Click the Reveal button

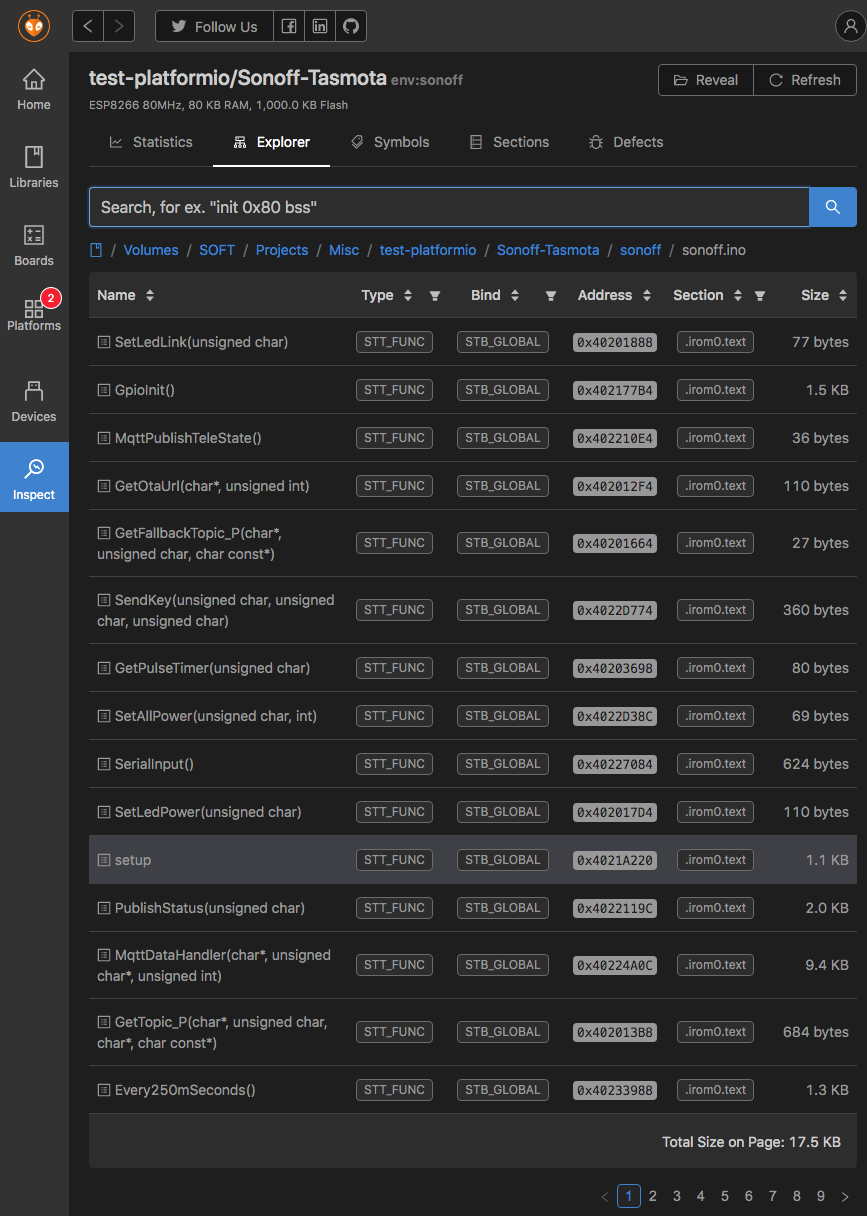tap(706, 80)
